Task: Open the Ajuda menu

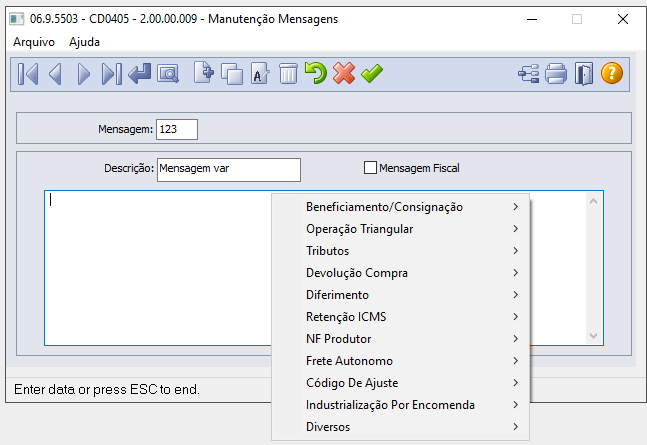Action: 84,42
